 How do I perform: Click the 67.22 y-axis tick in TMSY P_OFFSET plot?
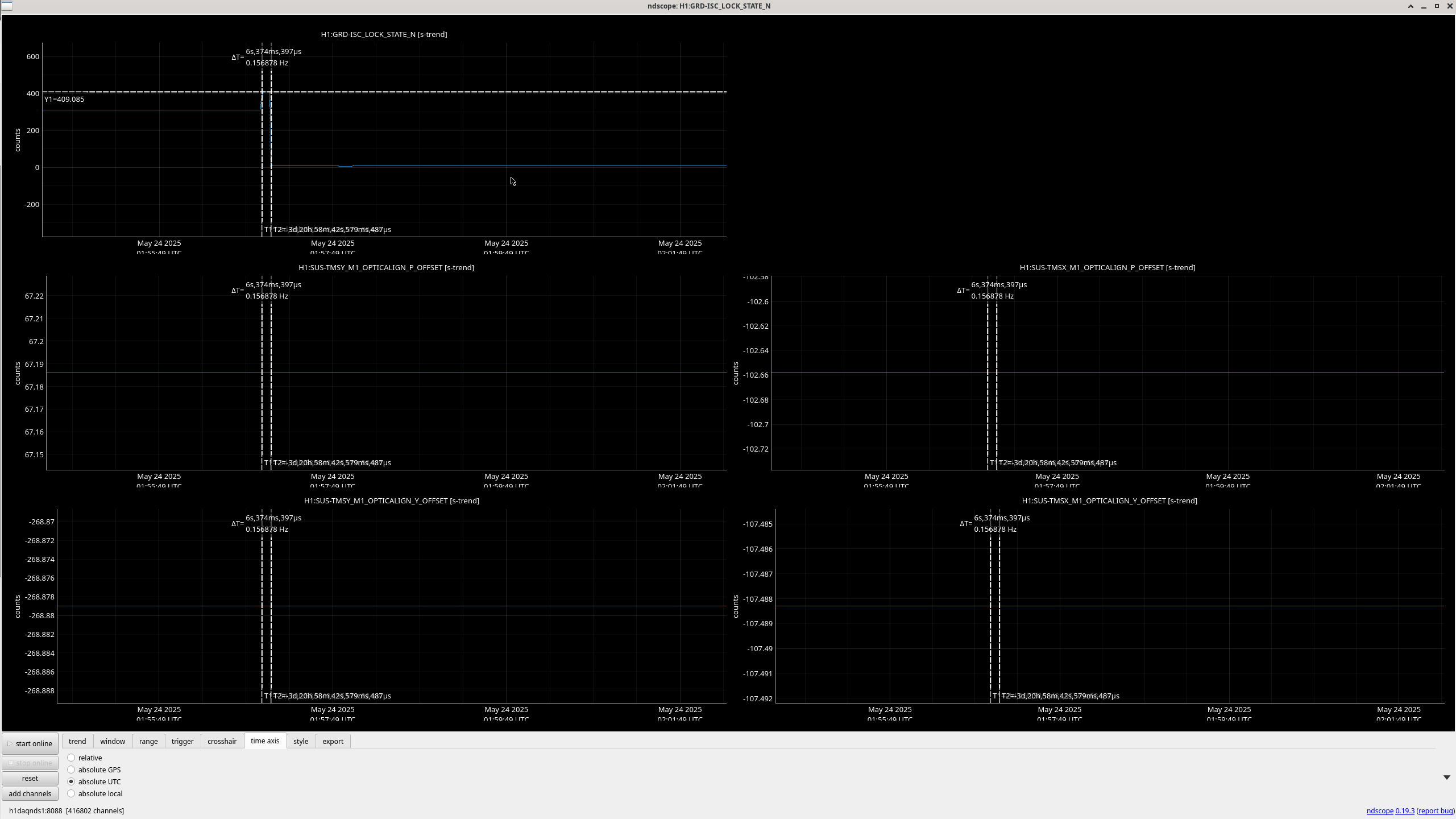coord(34,296)
